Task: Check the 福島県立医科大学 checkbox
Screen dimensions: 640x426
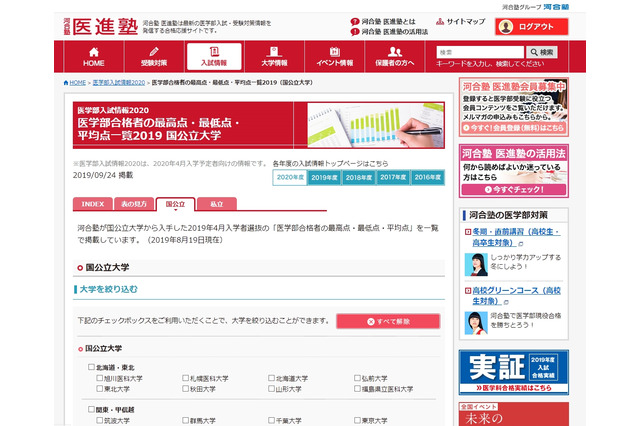Action: click(357, 389)
